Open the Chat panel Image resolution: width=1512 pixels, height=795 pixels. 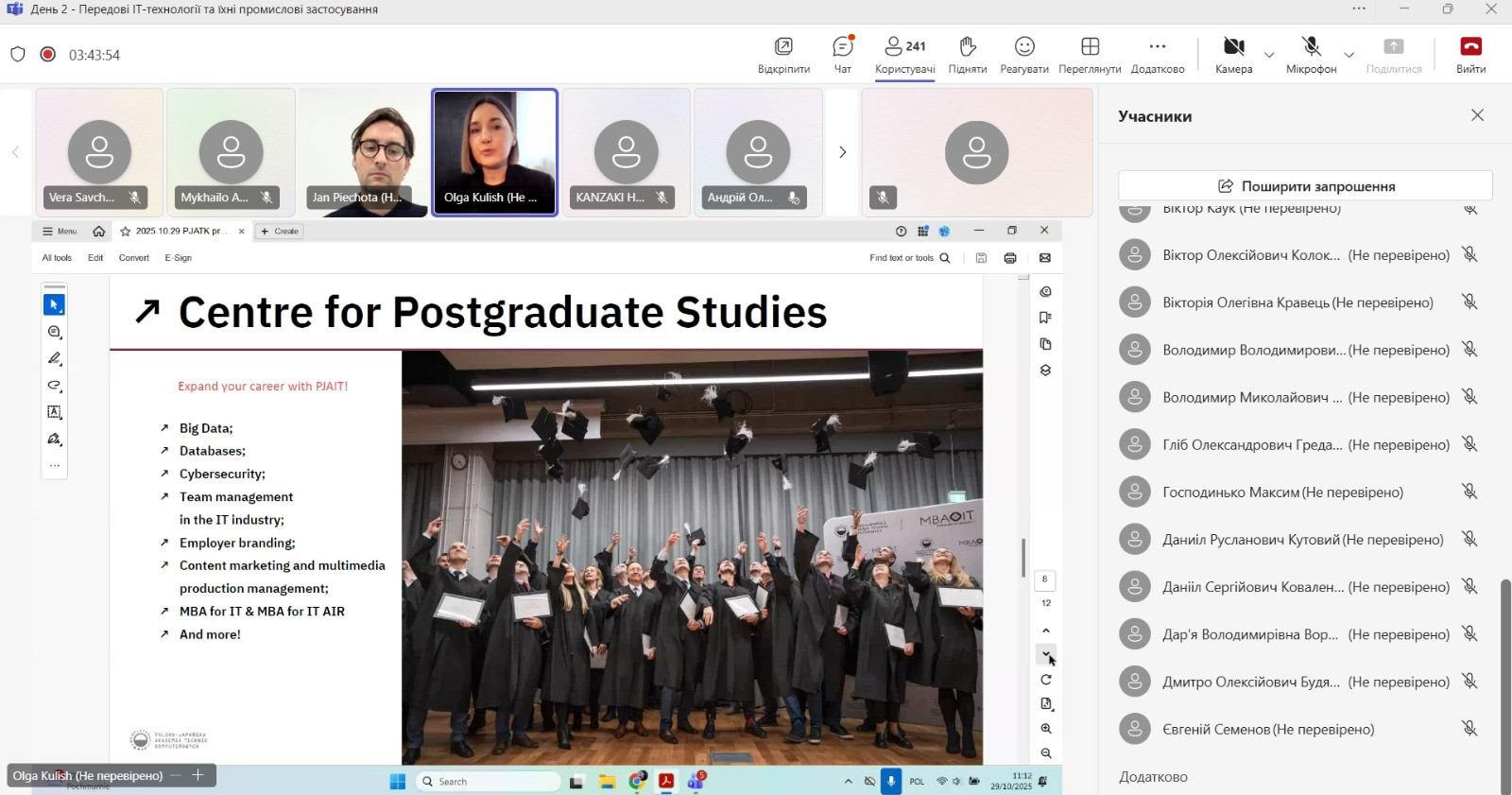(842, 54)
